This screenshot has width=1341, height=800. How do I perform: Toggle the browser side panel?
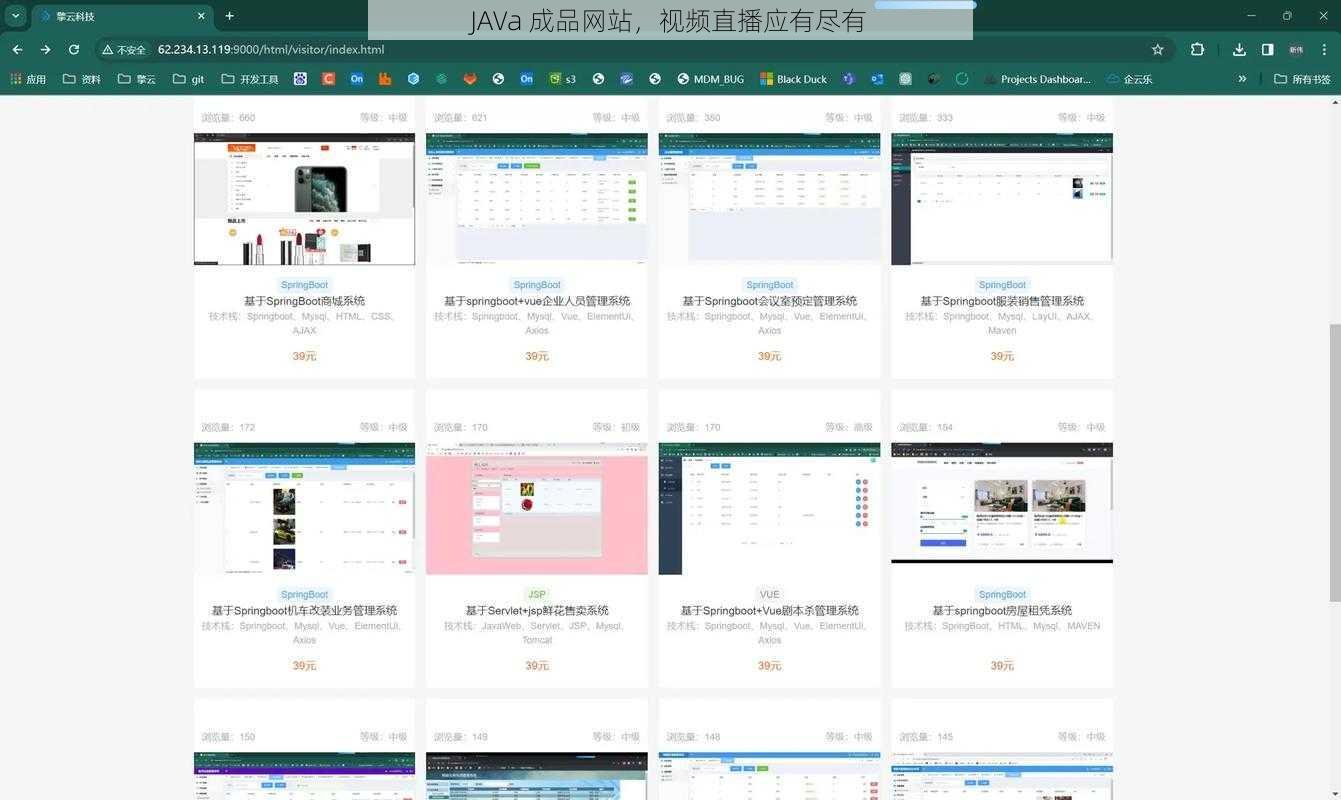point(1267,49)
